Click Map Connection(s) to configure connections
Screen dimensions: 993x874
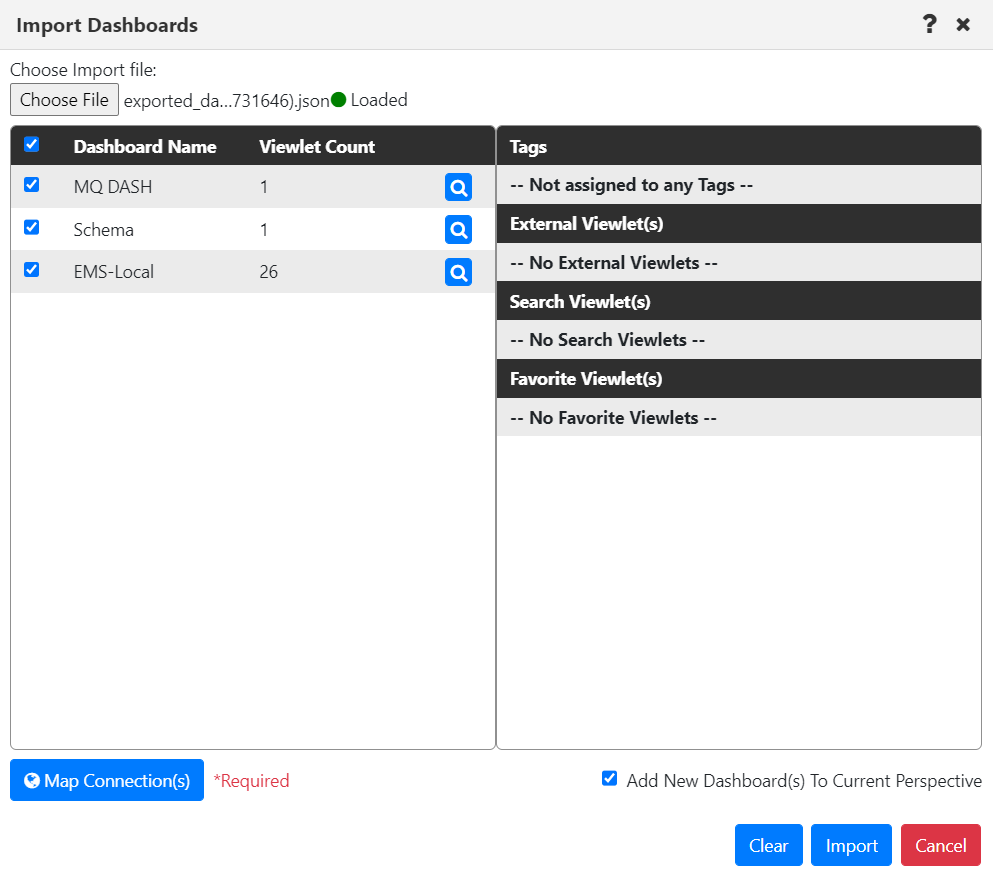coord(106,780)
